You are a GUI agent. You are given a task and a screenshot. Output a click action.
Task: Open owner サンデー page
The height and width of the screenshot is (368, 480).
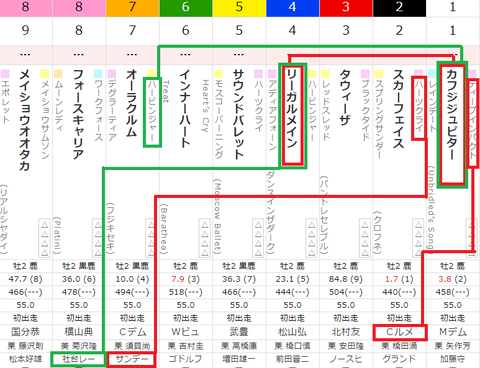(132, 359)
